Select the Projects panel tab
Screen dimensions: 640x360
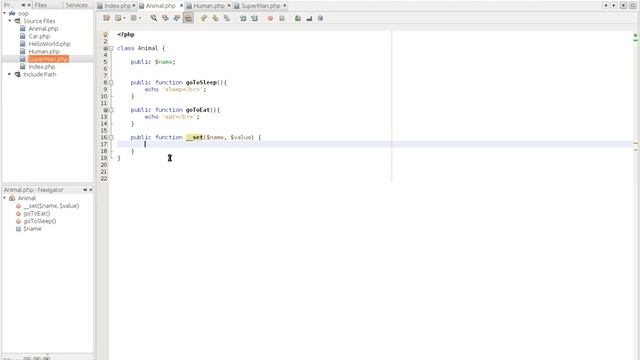tap(8, 5)
